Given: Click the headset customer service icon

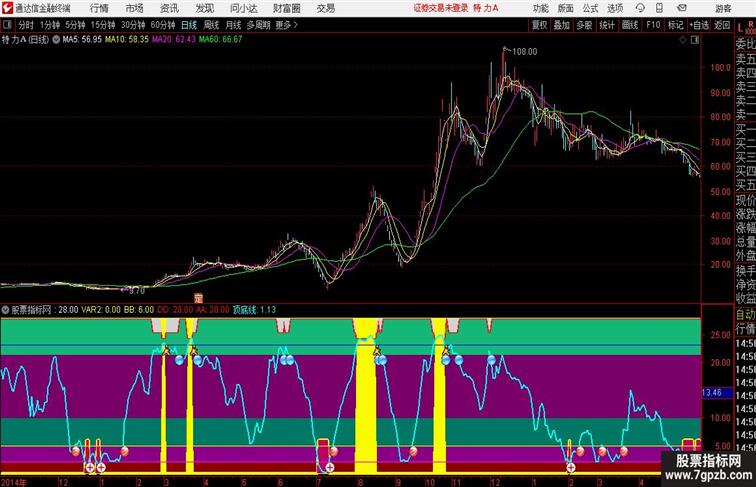Looking at the screenshot, I should (640, 8).
